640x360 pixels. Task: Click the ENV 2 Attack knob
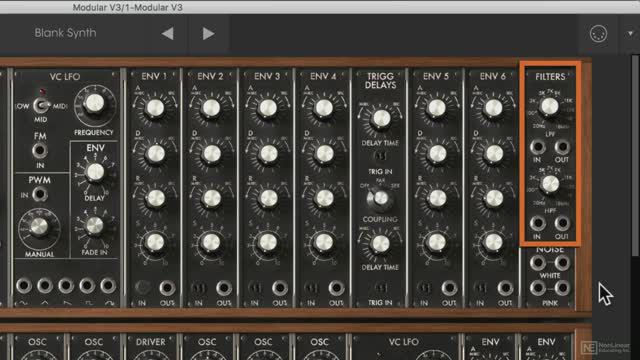(211, 108)
